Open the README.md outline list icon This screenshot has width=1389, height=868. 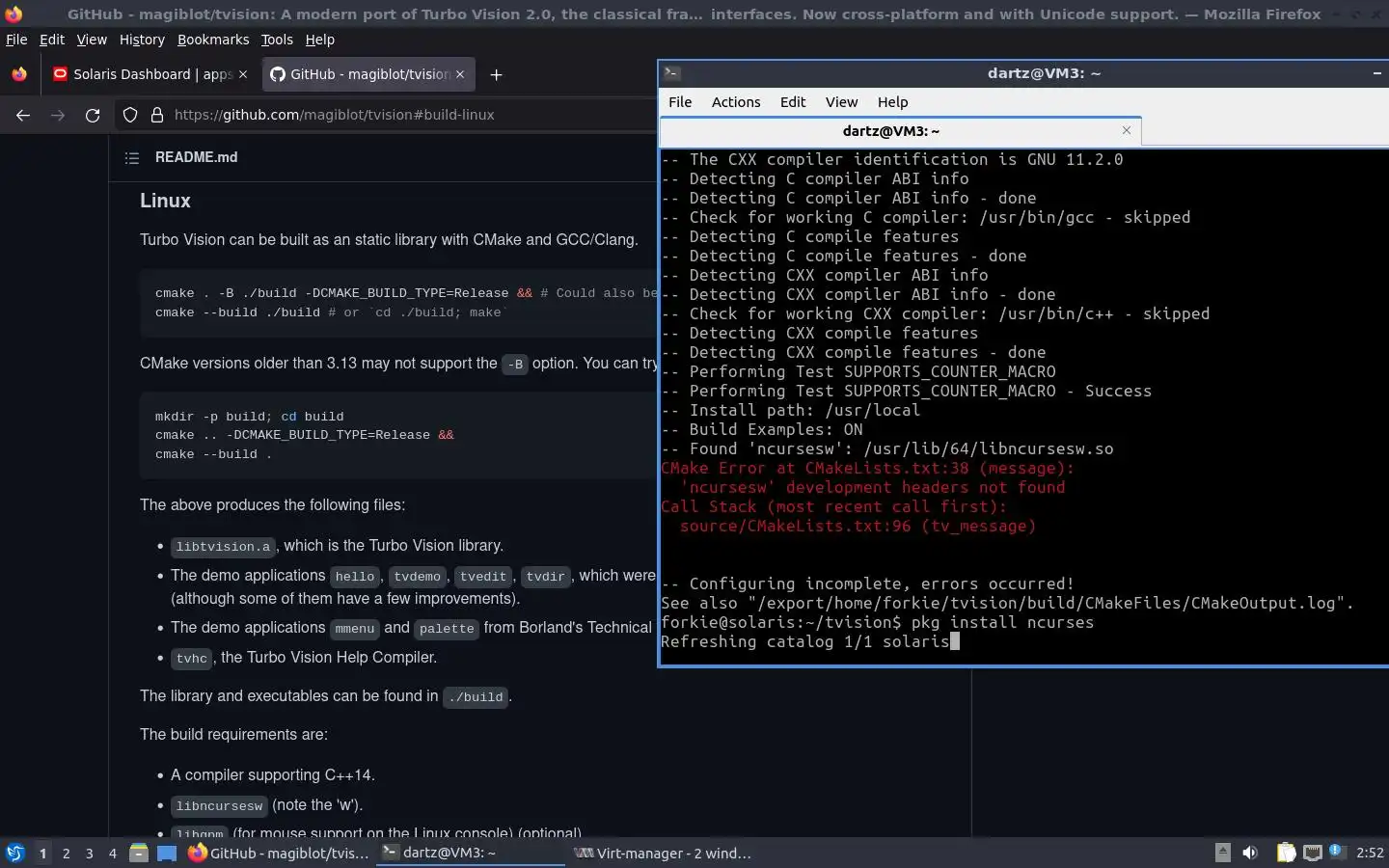132,157
